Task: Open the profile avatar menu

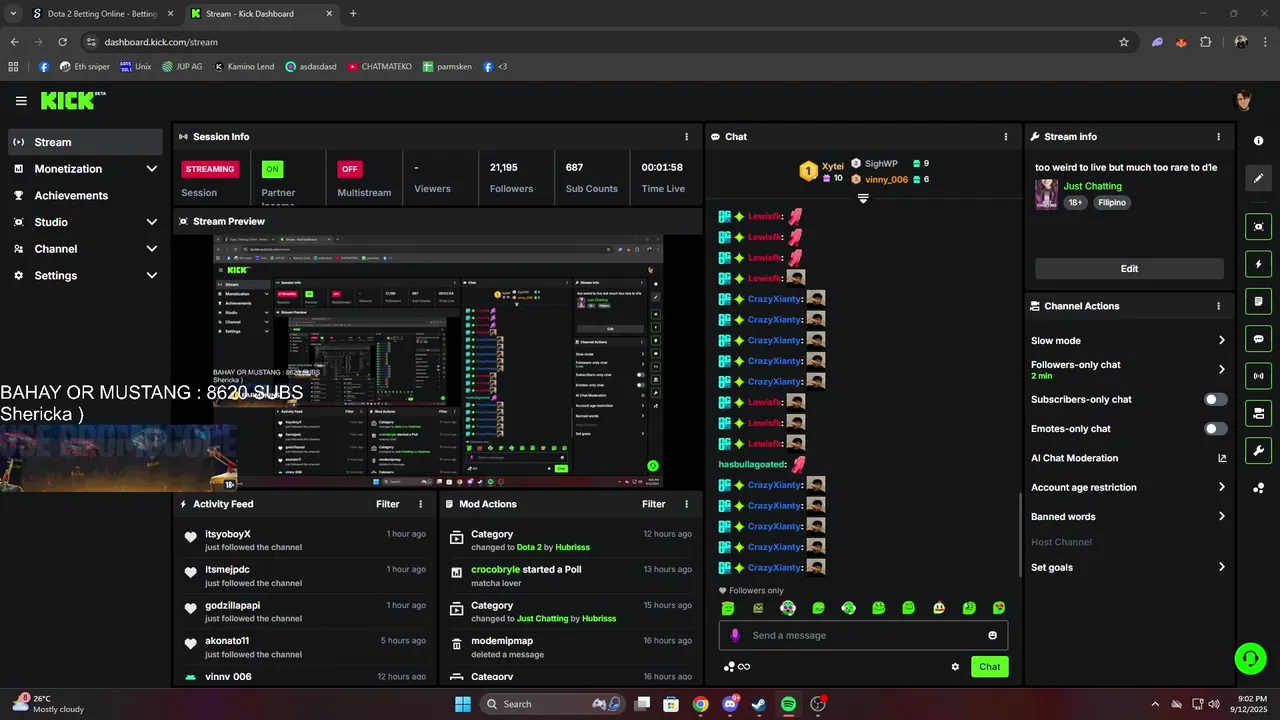Action: coord(1244,101)
